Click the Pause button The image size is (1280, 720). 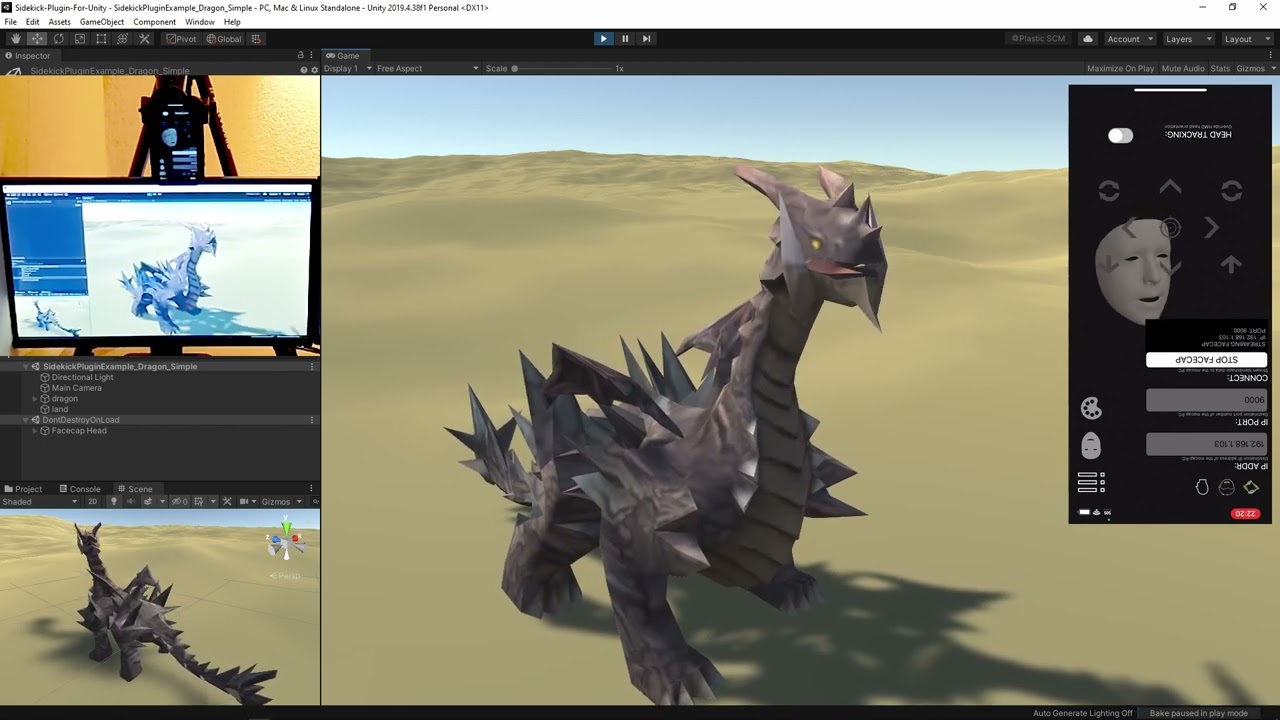(625, 39)
